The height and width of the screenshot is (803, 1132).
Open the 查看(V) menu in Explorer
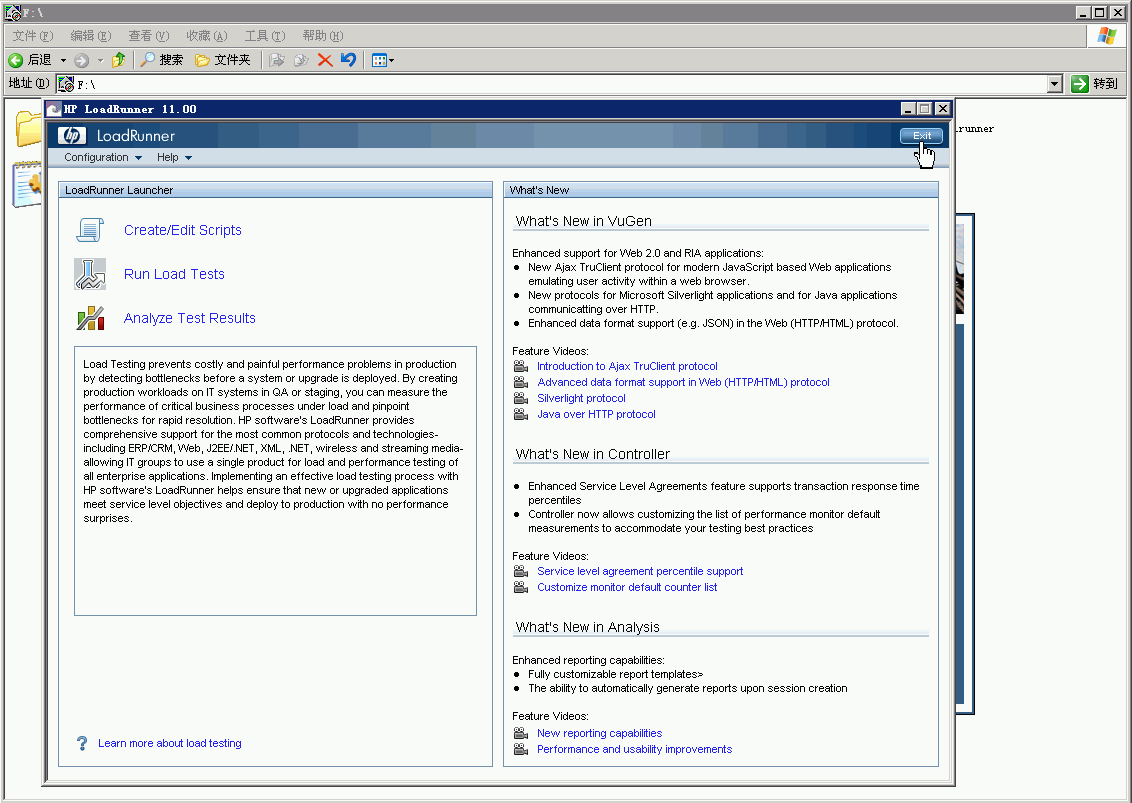coord(148,35)
